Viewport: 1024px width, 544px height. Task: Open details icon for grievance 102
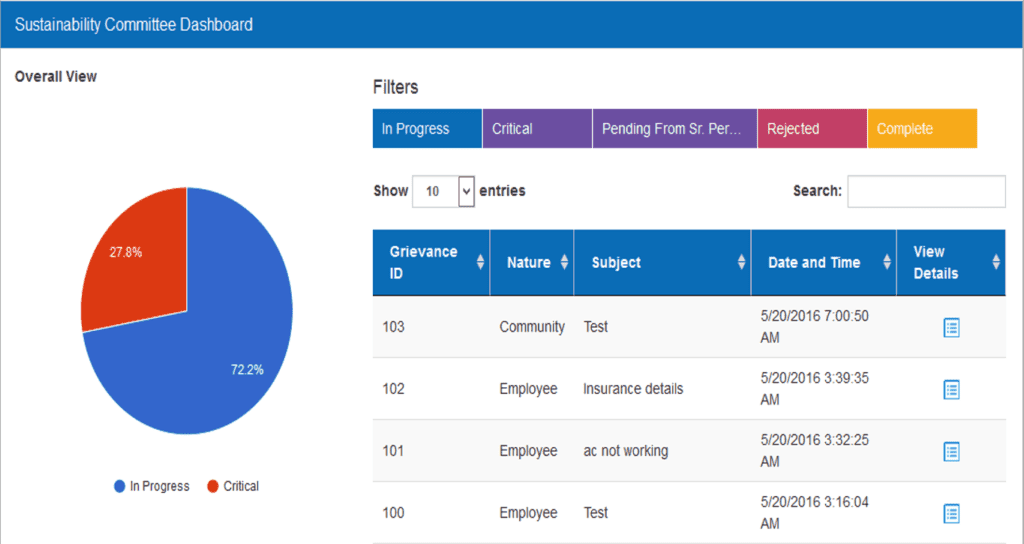(951, 389)
